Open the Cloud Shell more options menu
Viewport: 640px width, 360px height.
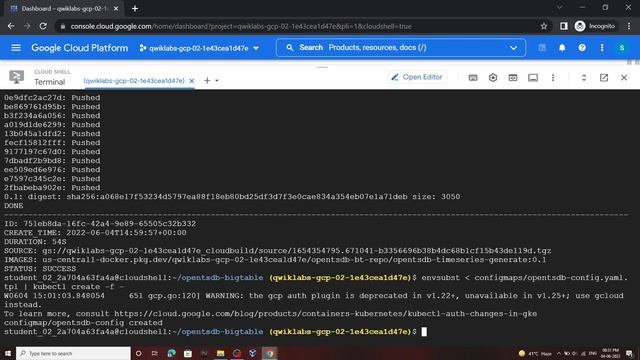point(553,78)
